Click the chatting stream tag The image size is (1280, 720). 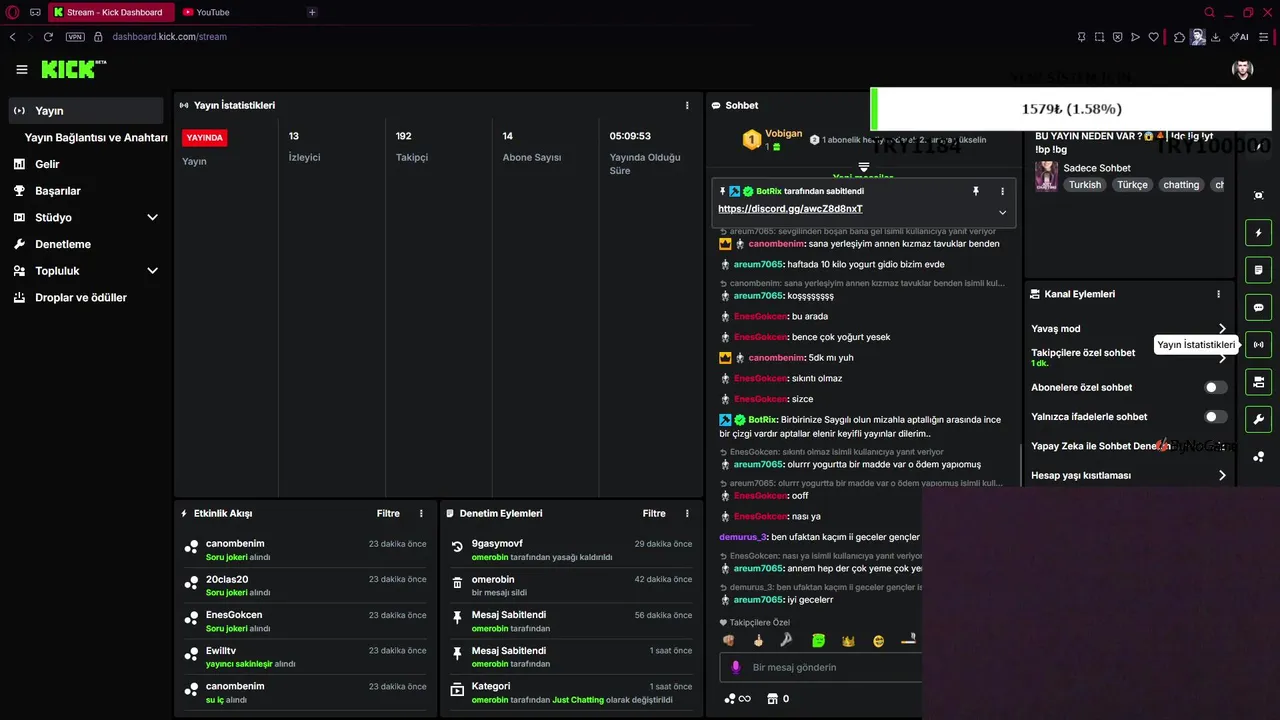[x=1181, y=185]
